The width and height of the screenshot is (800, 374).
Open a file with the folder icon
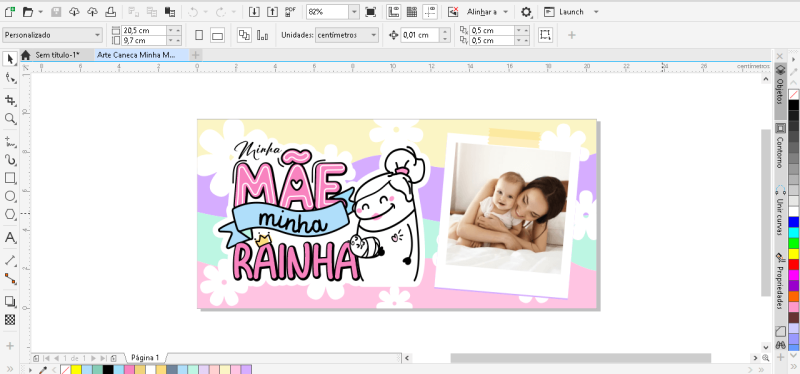coord(28,12)
